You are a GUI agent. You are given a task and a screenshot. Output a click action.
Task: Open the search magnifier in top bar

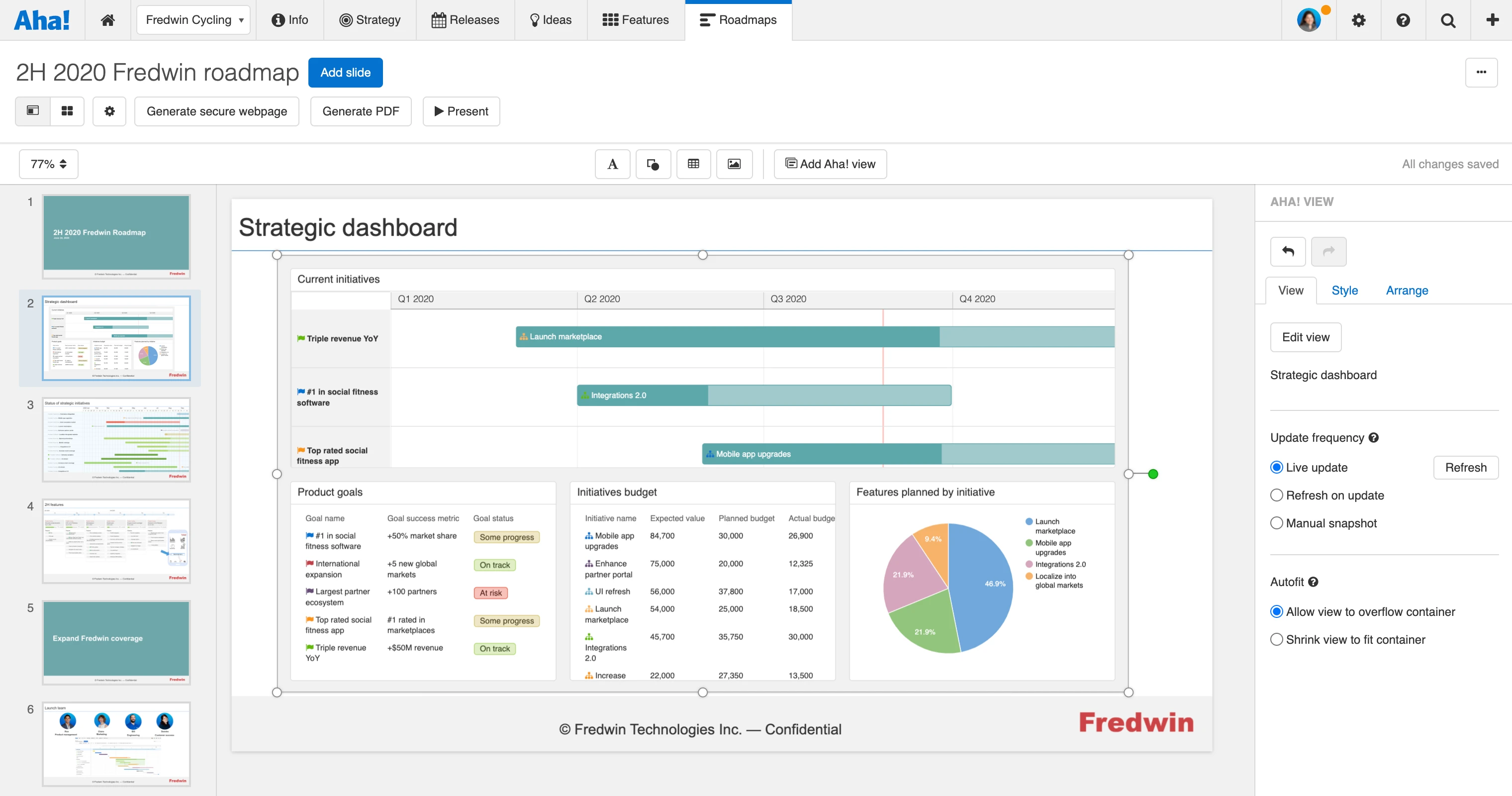(1447, 20)
